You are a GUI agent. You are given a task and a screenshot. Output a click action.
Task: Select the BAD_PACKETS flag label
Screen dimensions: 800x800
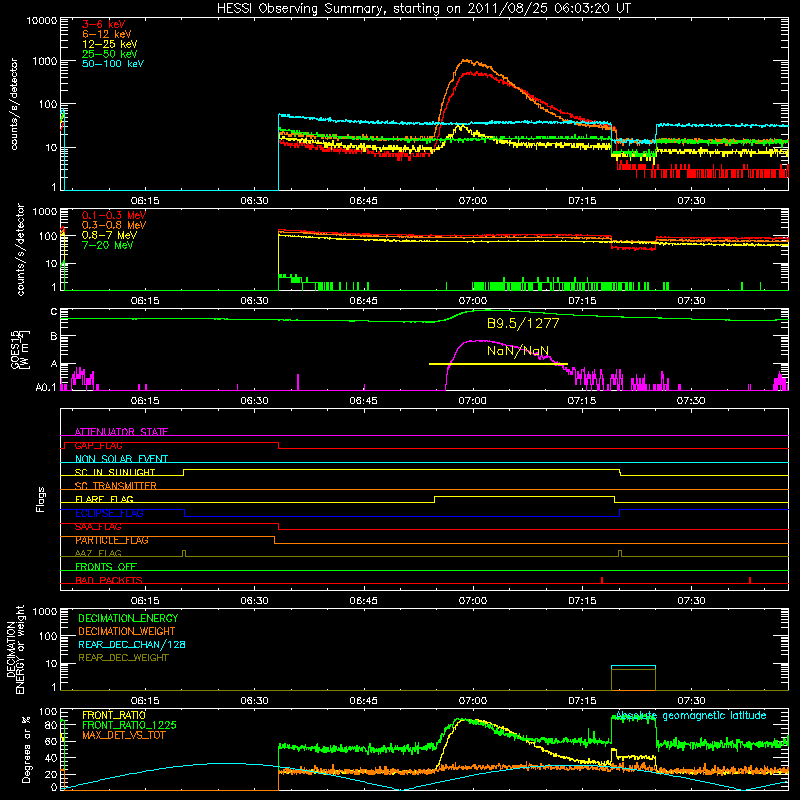pos(109,580)
